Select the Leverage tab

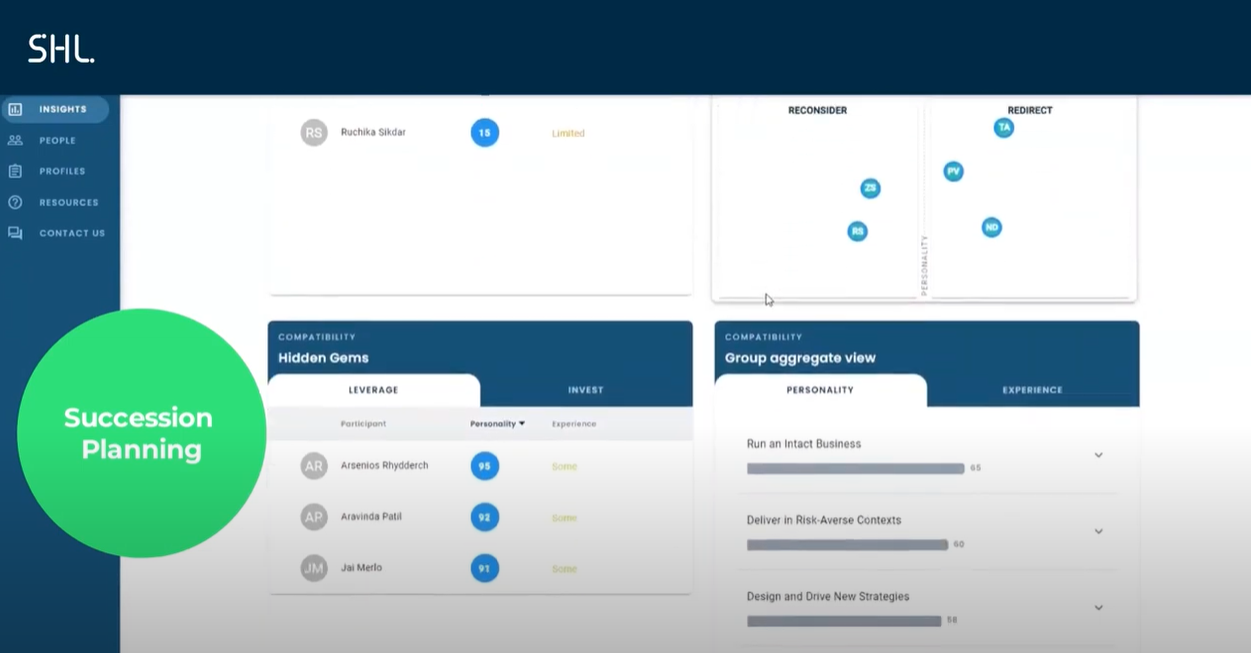(x=372, y=390)
